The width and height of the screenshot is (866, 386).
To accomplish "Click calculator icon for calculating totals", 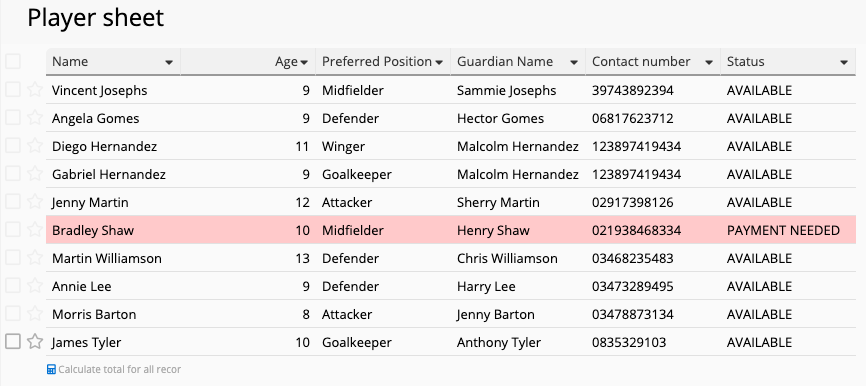I will coord(51,369).
